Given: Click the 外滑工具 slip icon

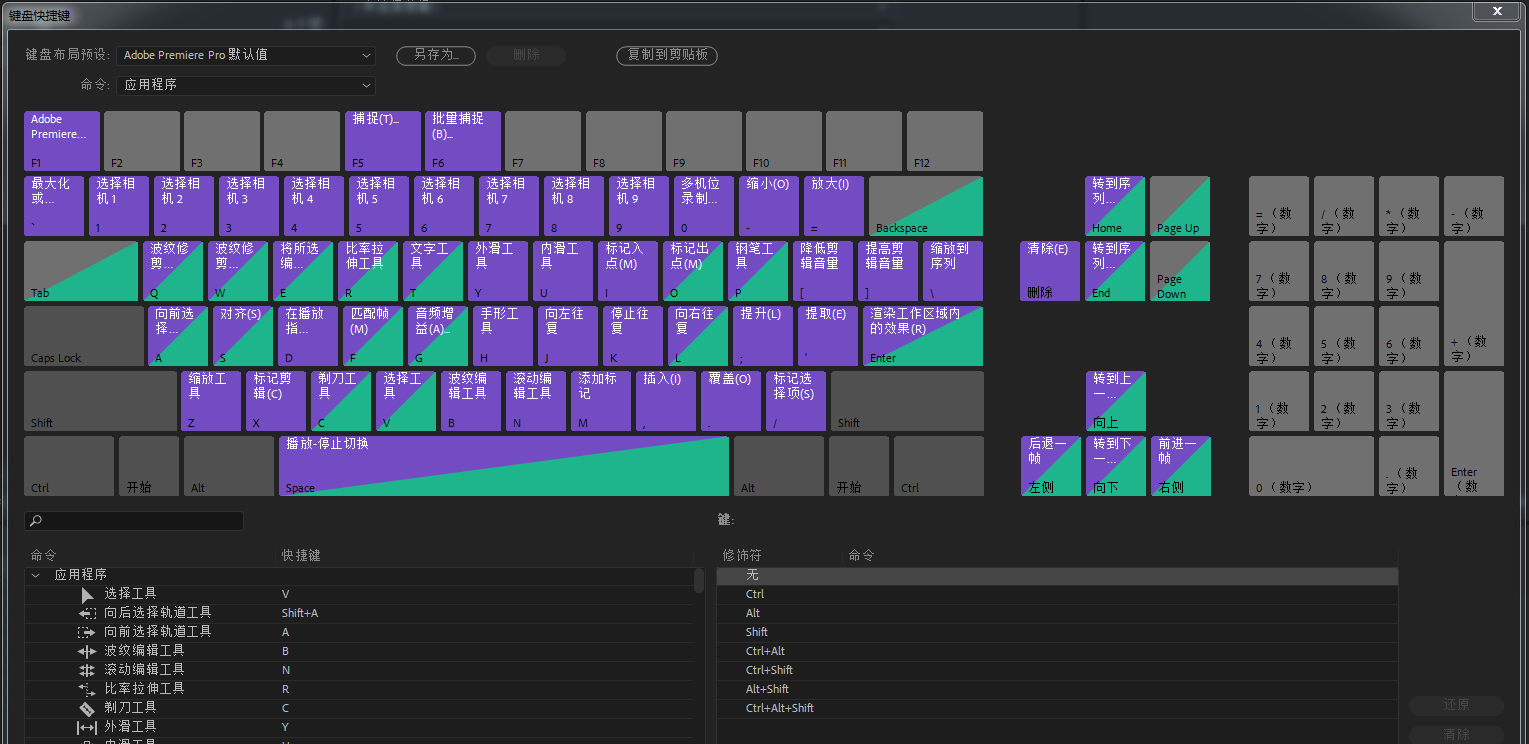Looking at the screenshot, I should pyautogui.click(x=87, y=727).
